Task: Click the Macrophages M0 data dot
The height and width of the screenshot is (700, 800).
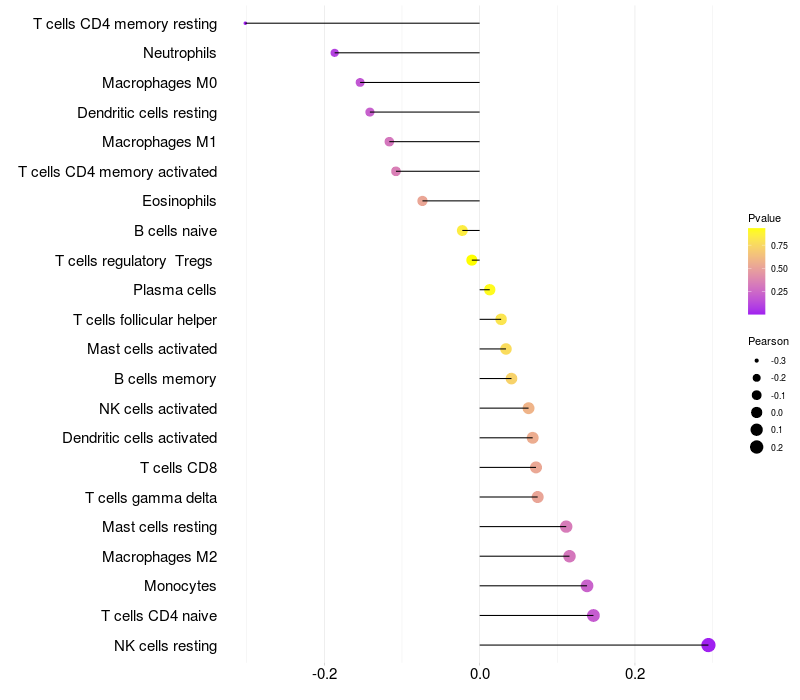Action: coord(360,82)
